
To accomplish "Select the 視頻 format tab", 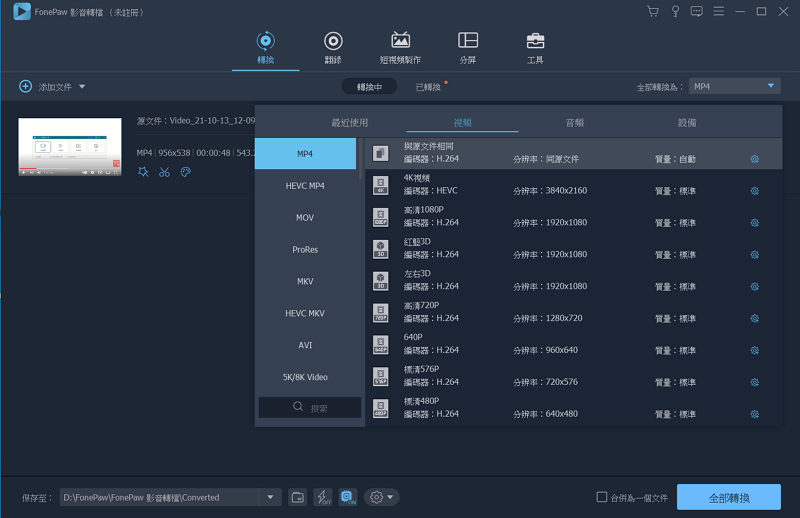I will tap(463, 122).
